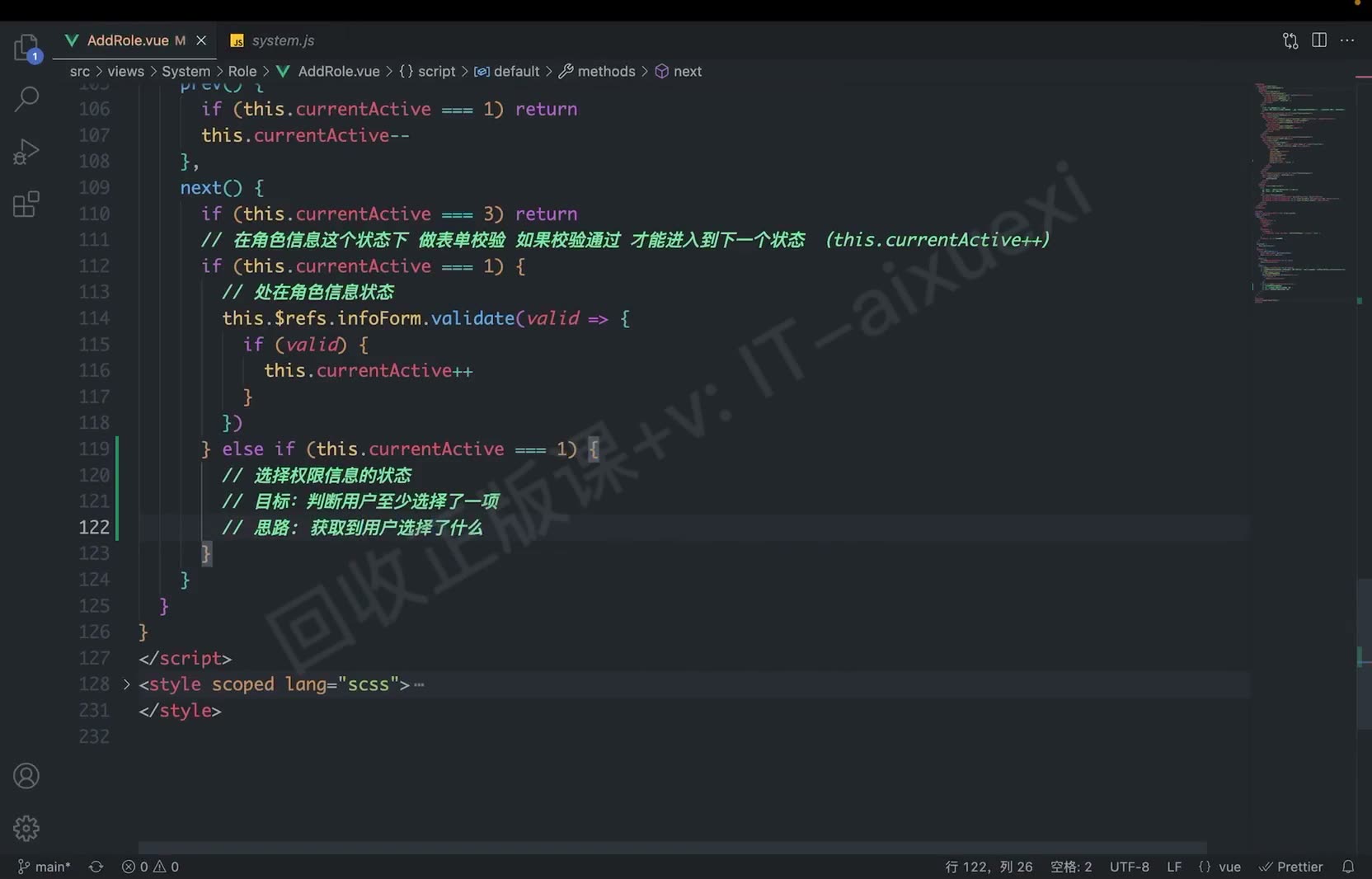Open notifications bell icon

point(1348,867)
